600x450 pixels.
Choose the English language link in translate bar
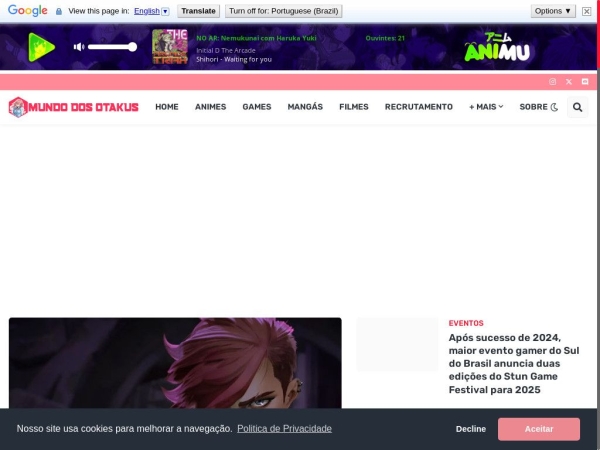[x=147, y=11]
